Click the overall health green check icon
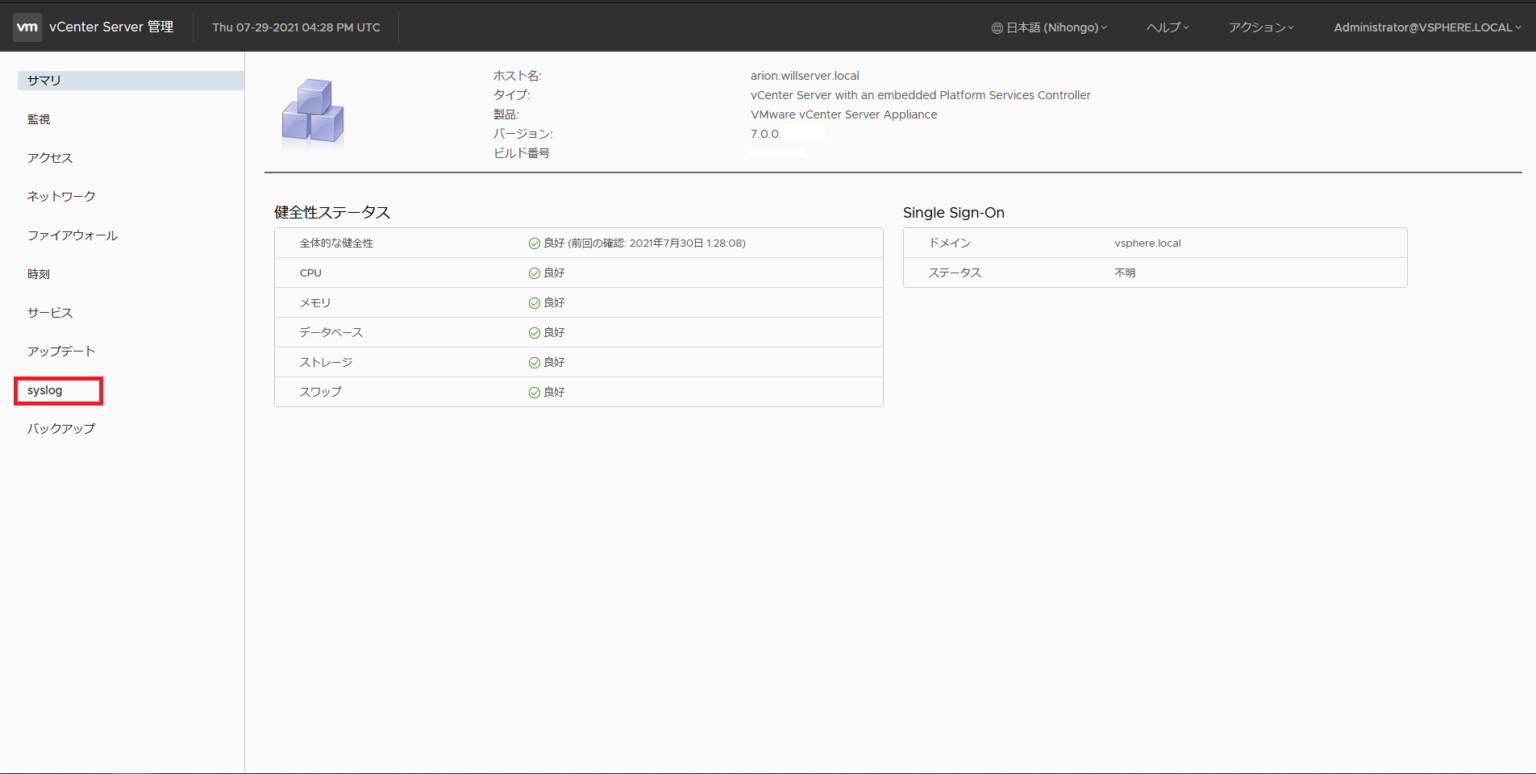The image size is (1536, 774). point(534,243)
